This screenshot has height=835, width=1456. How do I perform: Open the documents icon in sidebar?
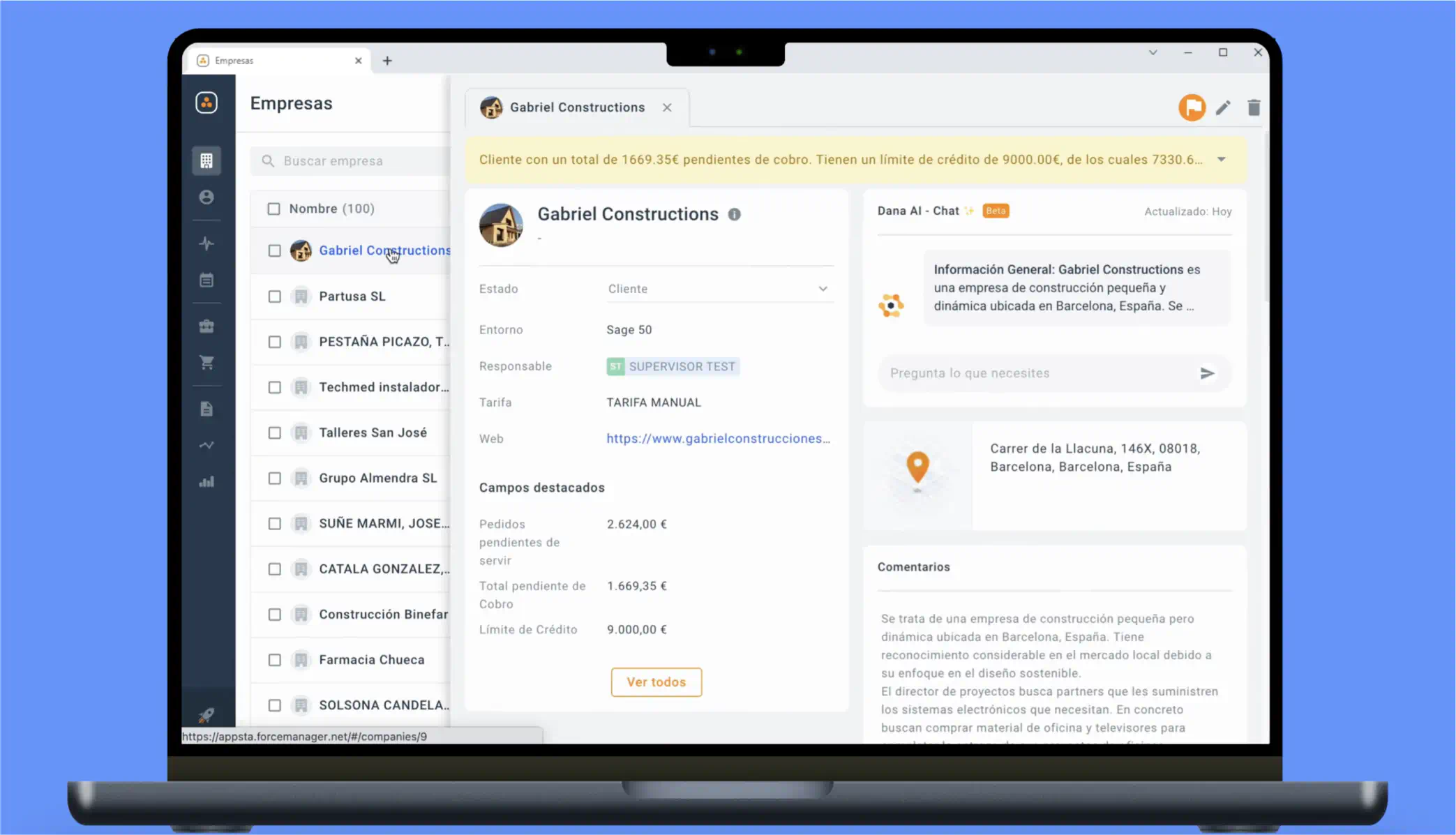pos(207,409)
